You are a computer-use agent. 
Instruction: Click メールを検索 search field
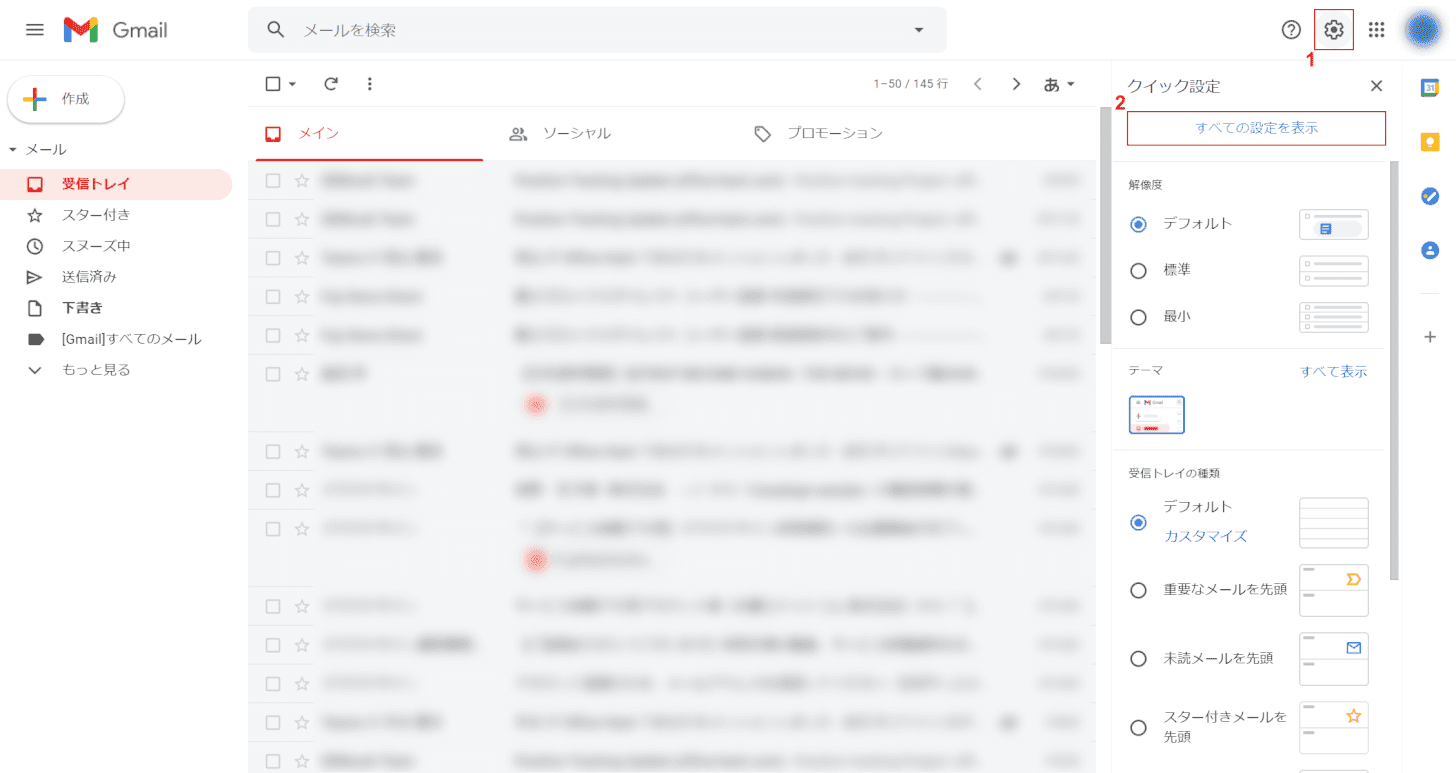pyautogui.click(x=597, y=30)
